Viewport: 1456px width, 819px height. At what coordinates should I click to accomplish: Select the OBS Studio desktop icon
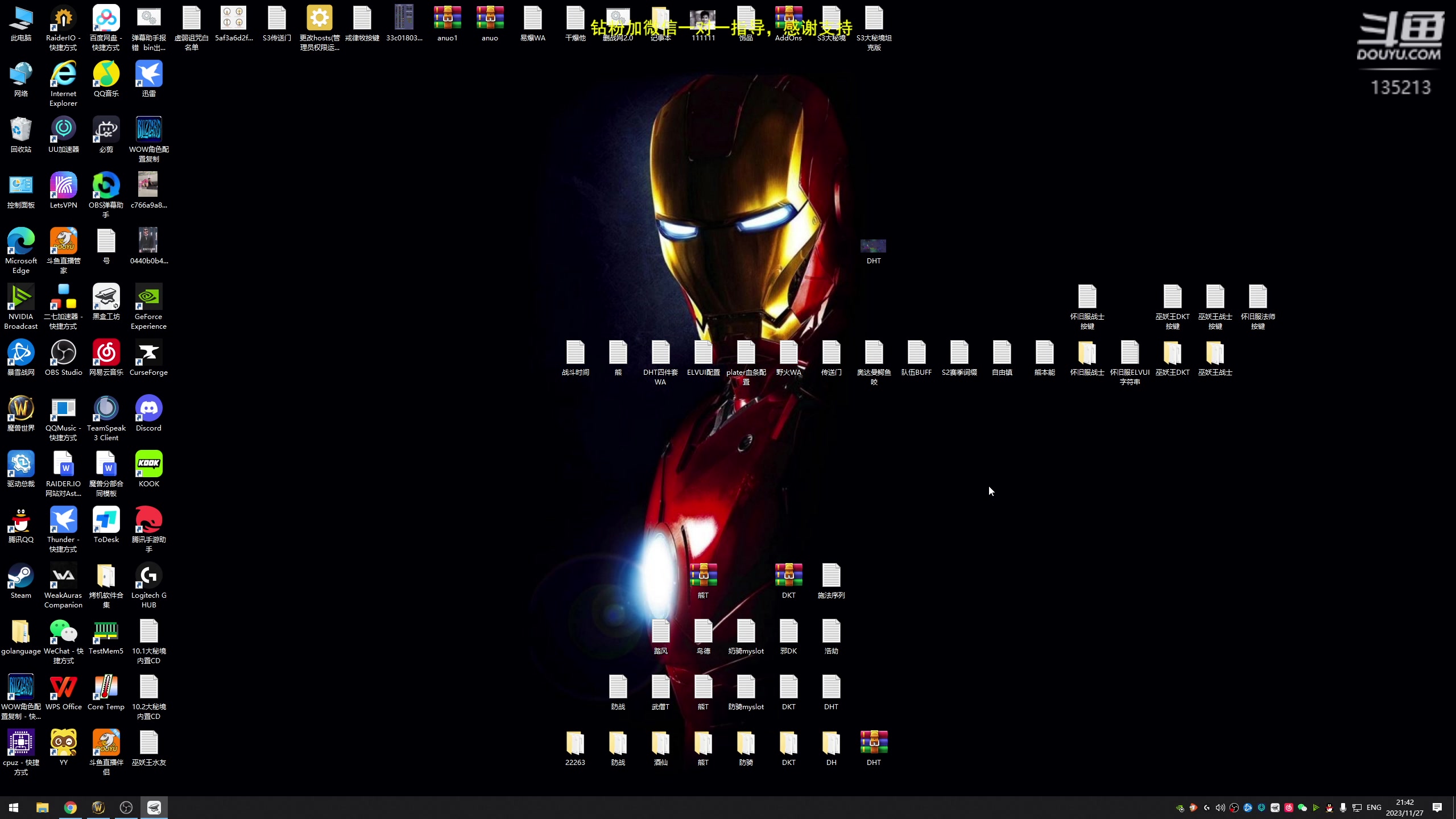coord(63,358)
